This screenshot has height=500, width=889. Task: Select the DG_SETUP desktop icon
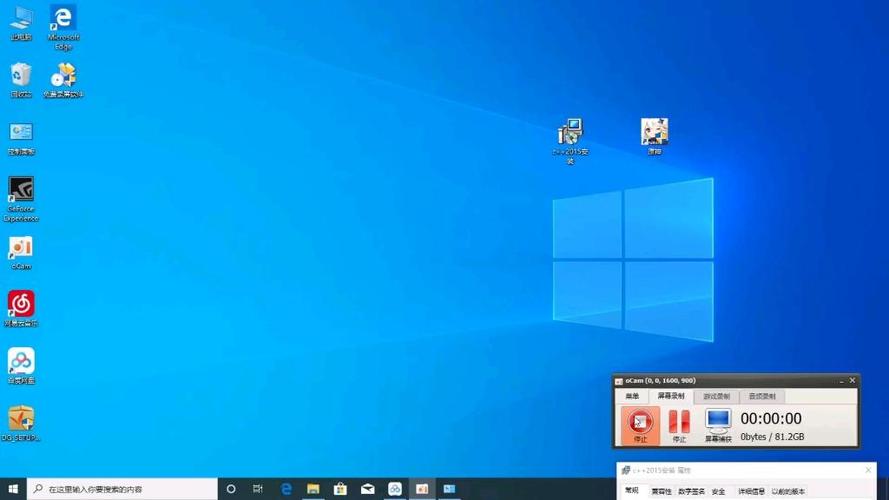21,423
